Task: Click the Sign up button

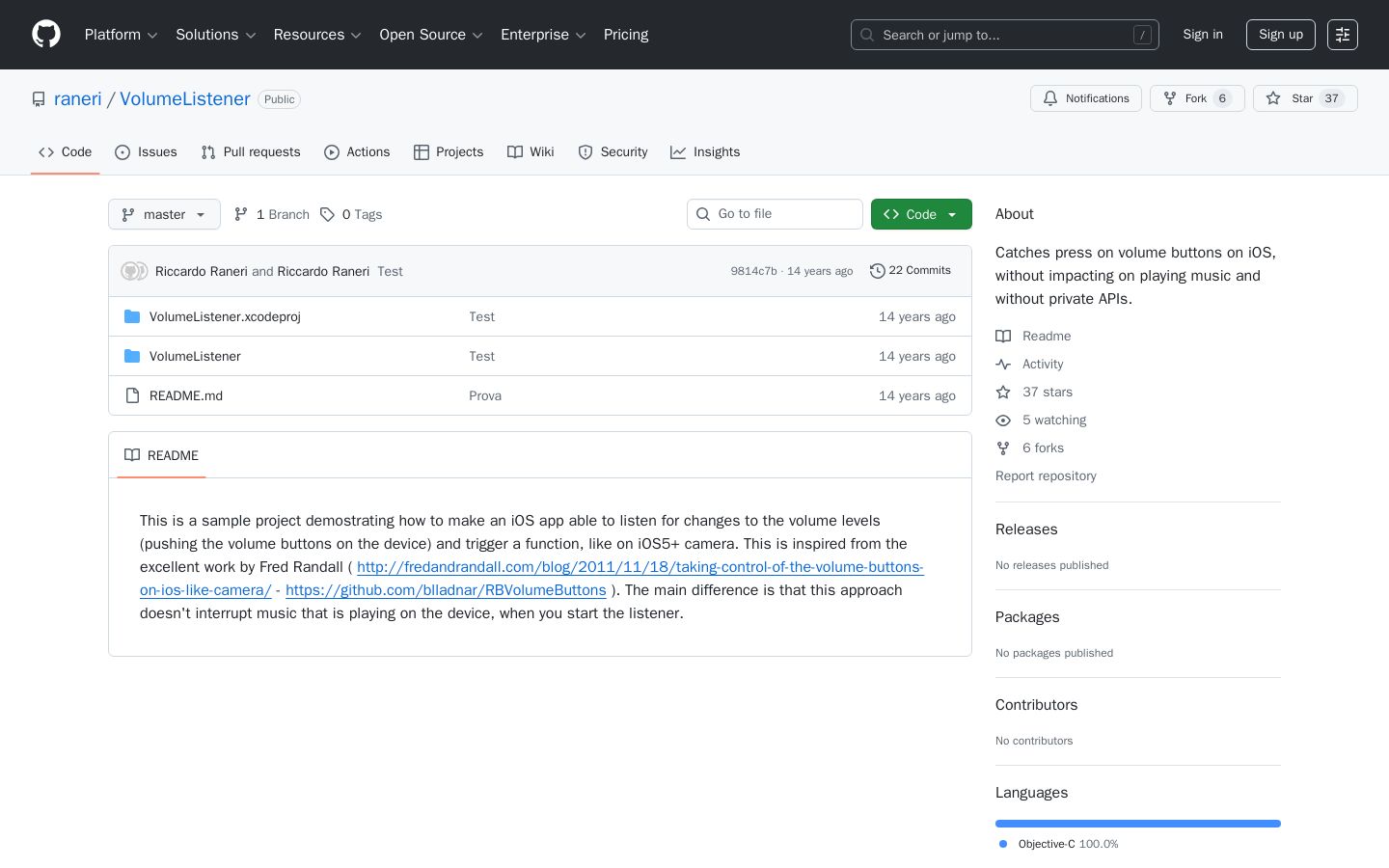Action: [x=1281, y=35]
